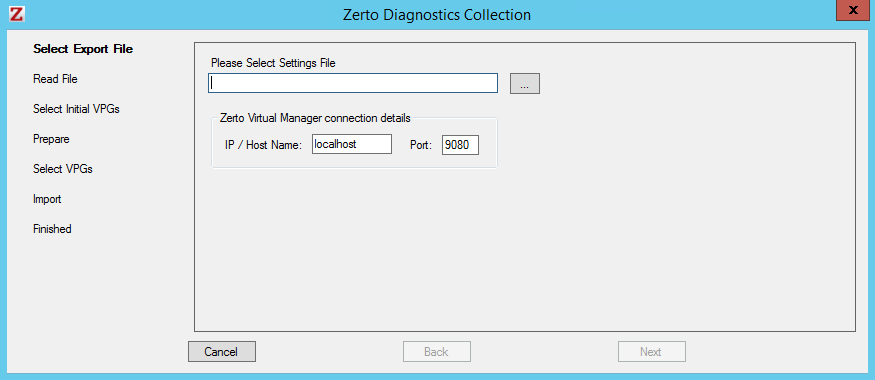Viewport: 875px width, 380px height.
Task: Focus the settings file path field
Action: (x=353, y=83)
